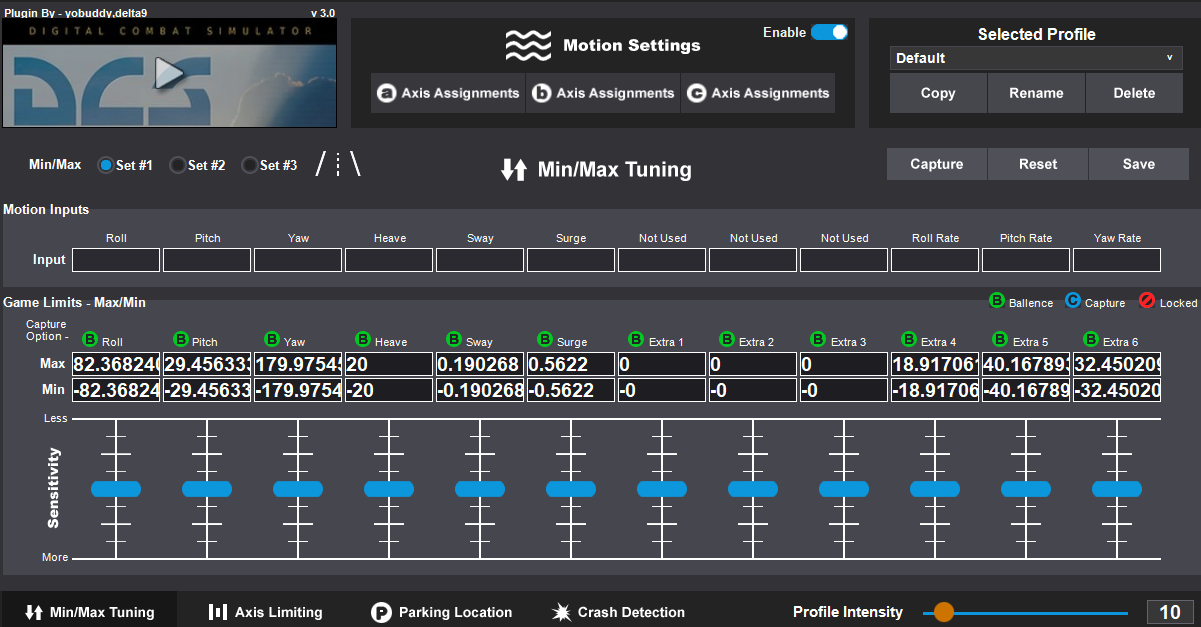1201x627 pixels.
Task: Select the forward slash curve icon
Action: (321, 165)
